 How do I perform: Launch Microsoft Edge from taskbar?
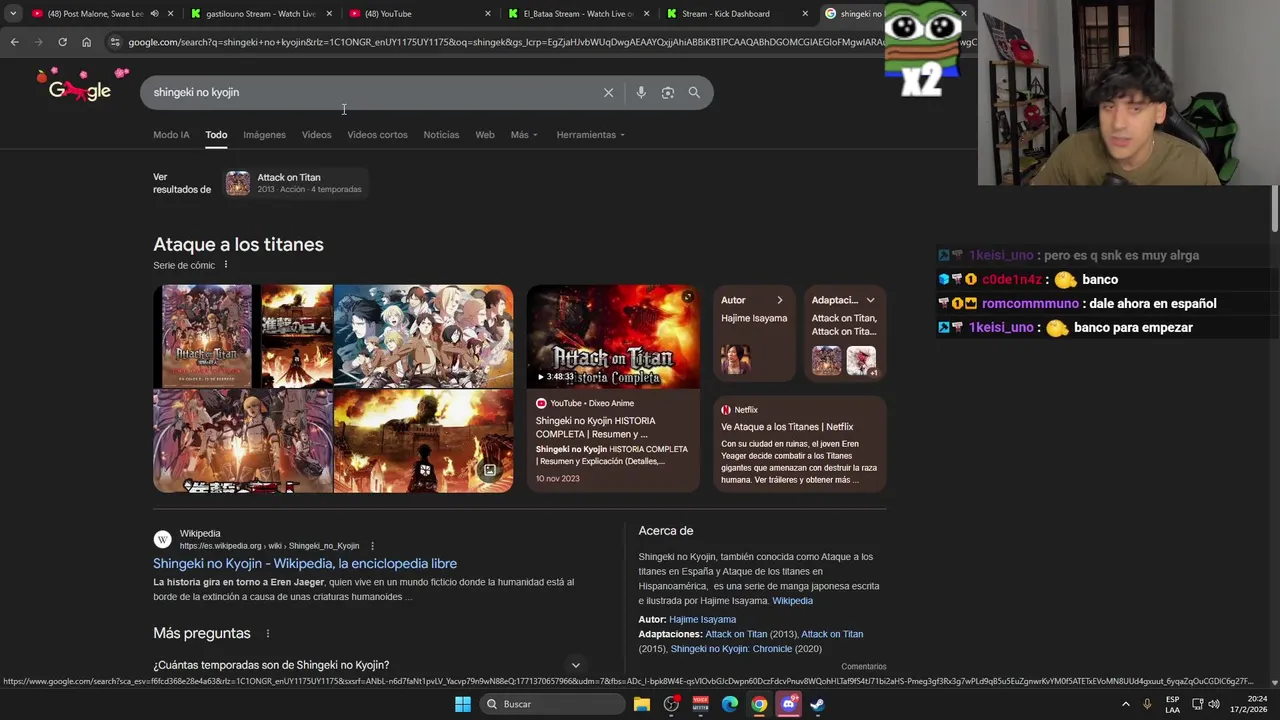point(730,704)
